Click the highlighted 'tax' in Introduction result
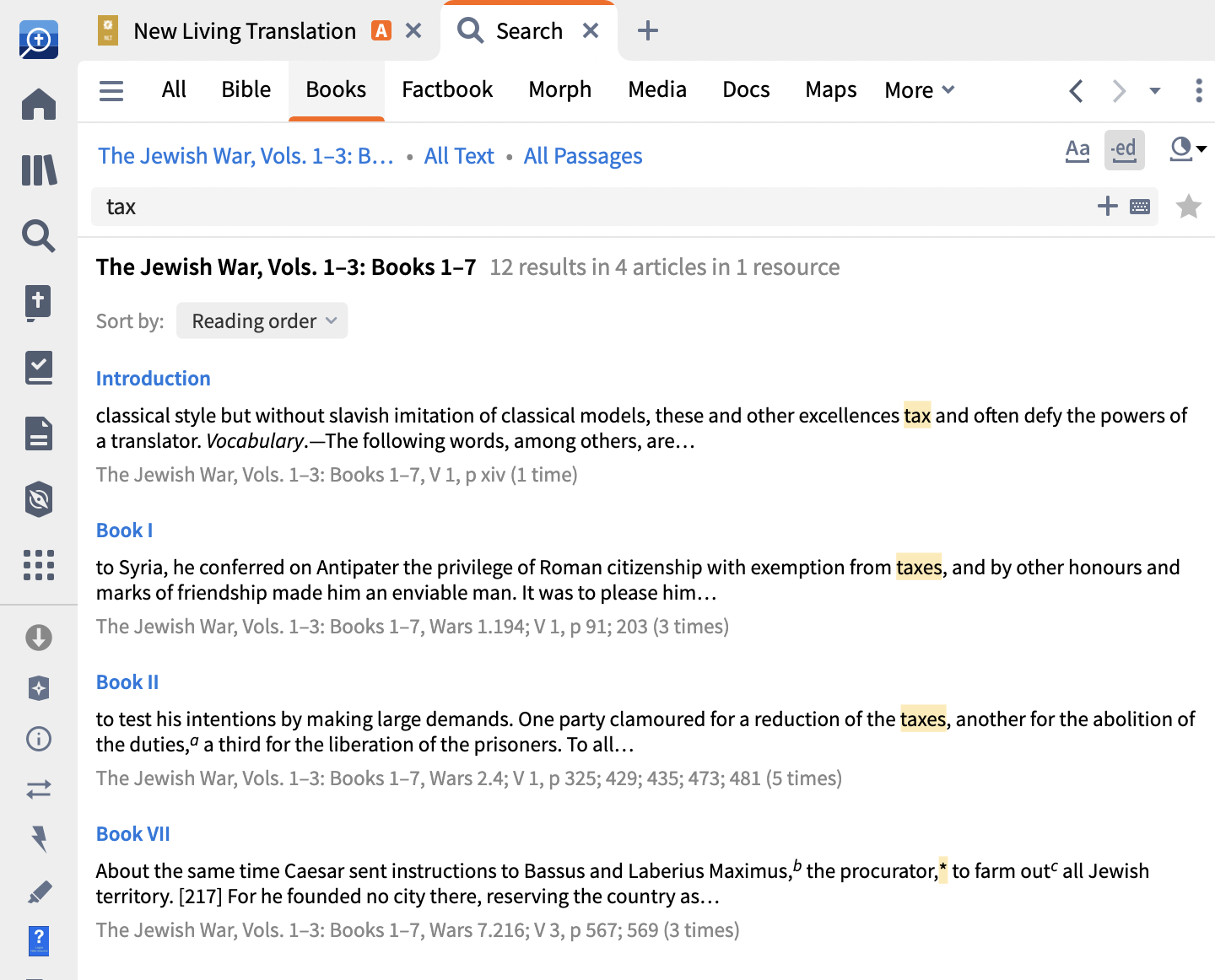The height and width of the screenshot is (980, 1215). [917, 416]
